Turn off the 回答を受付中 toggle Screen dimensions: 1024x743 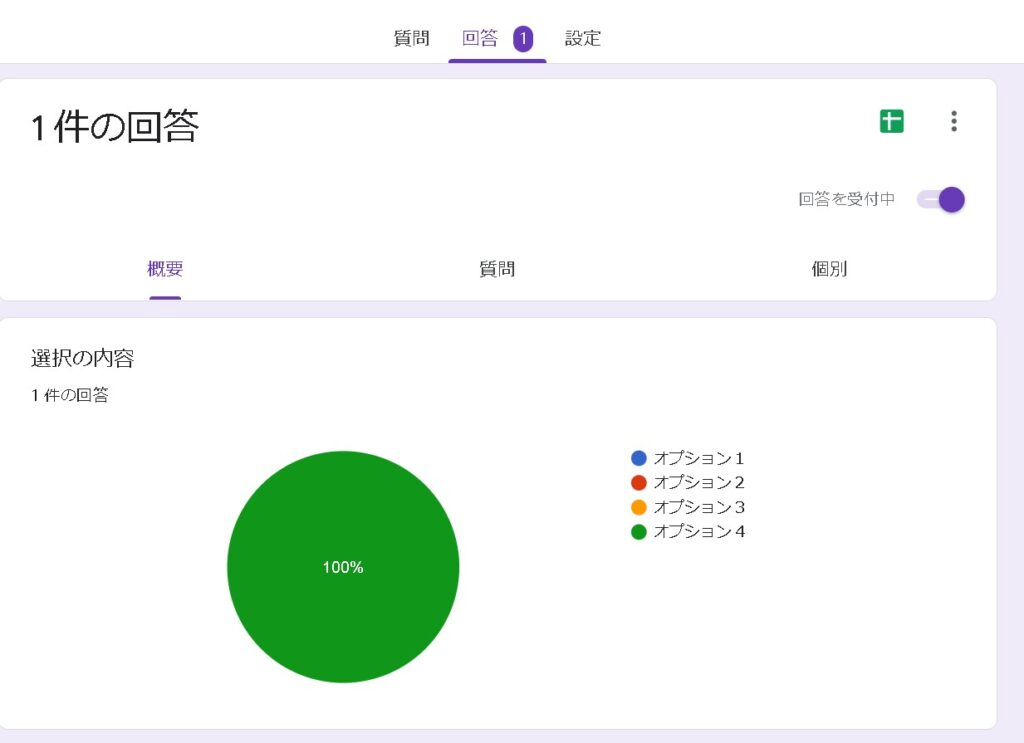coord(941,199)
